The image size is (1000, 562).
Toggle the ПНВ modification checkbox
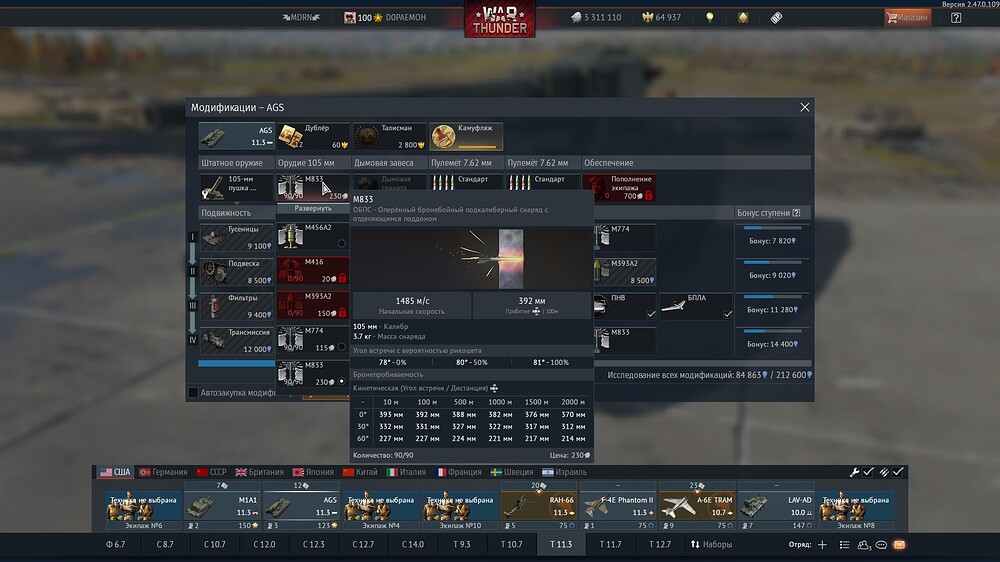tap(651, 314)
